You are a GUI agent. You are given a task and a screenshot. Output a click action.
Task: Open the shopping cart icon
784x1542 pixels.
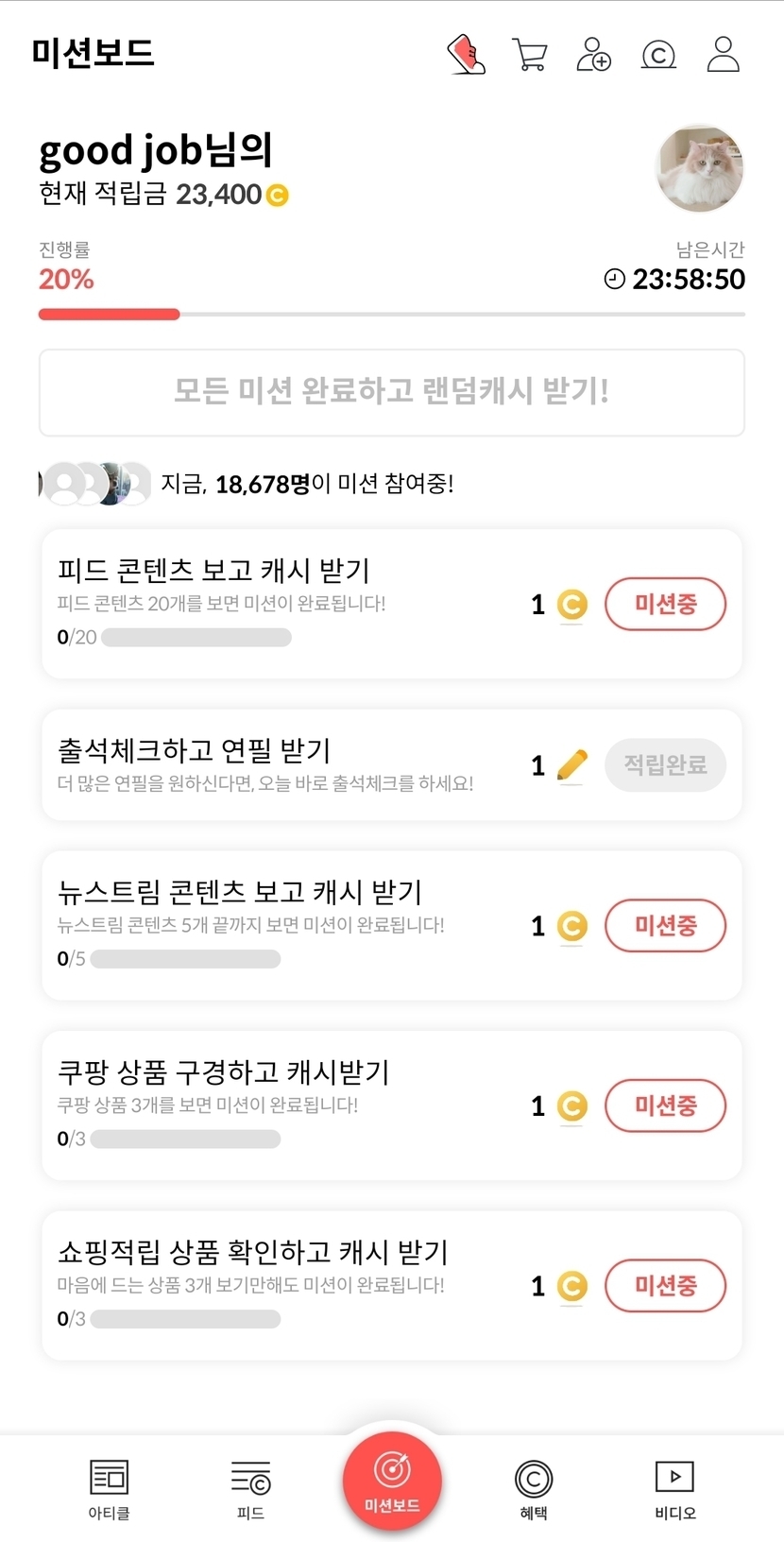tap(530, 55)
